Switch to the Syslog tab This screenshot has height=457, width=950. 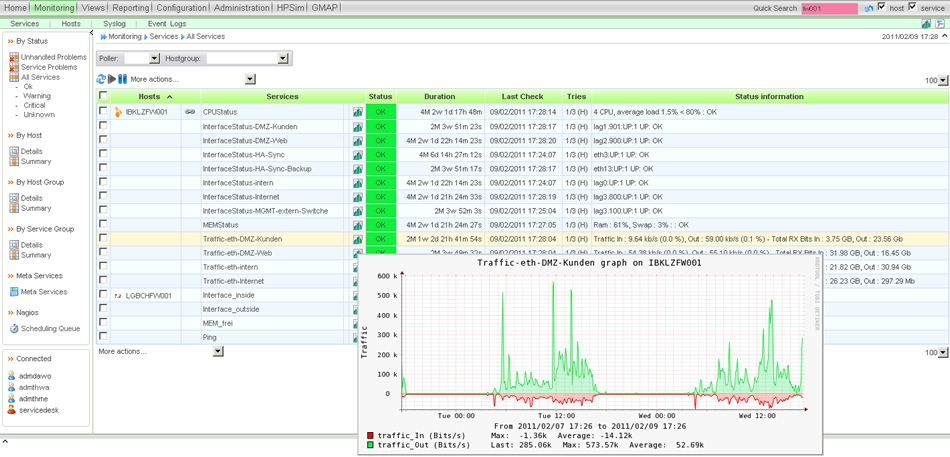pos(114,23)
